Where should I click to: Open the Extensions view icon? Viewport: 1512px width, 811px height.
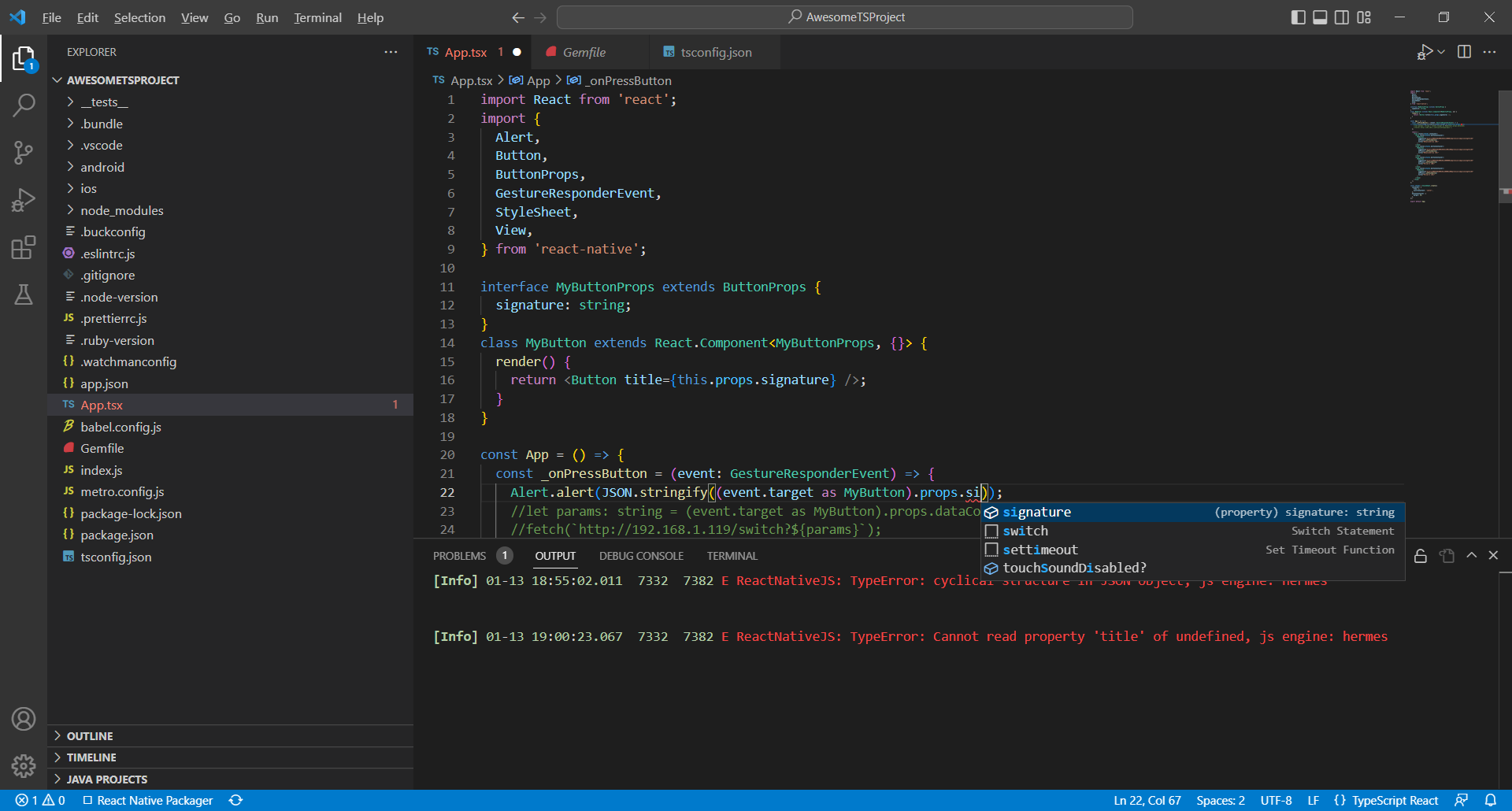coord(24,247)
